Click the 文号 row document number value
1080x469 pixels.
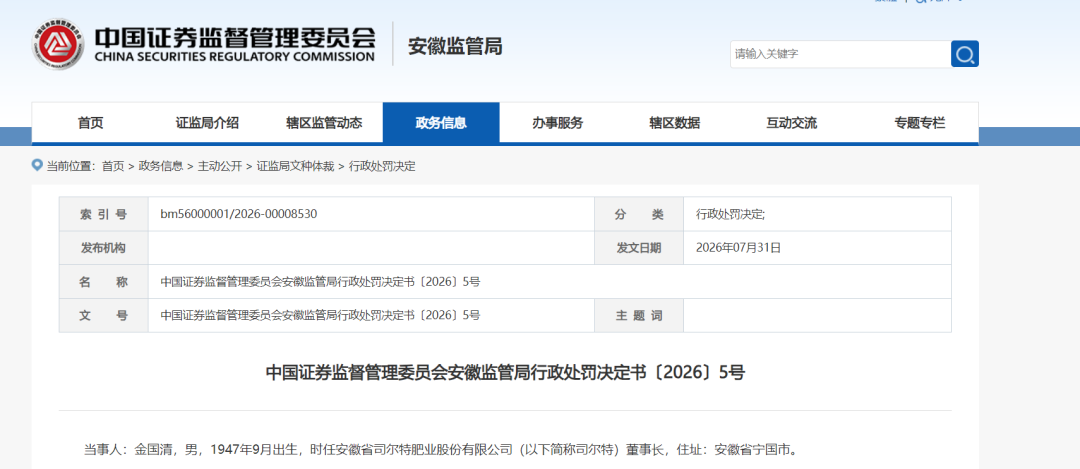320,315
